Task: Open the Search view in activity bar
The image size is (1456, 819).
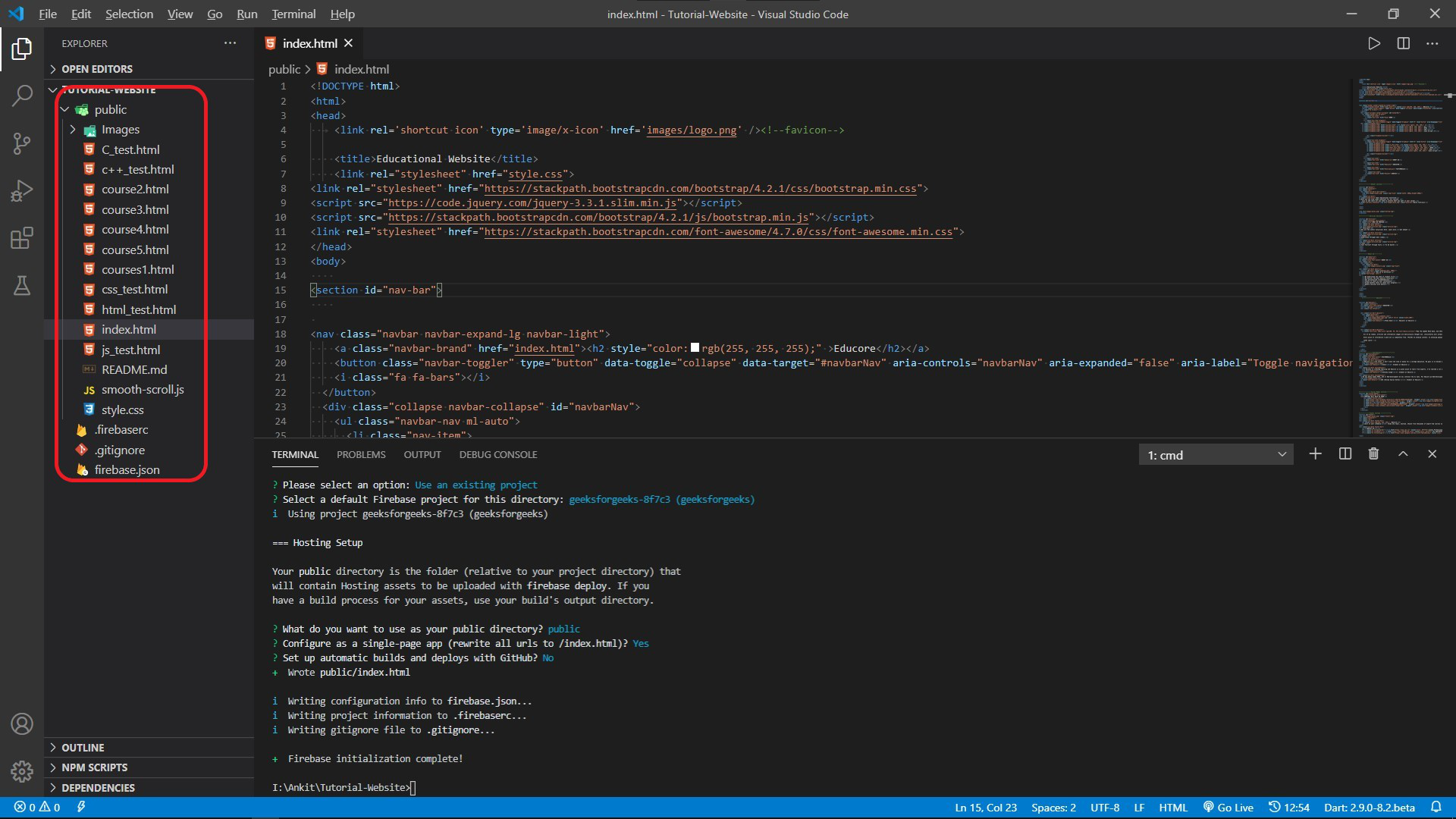Action: pos(22,96)
